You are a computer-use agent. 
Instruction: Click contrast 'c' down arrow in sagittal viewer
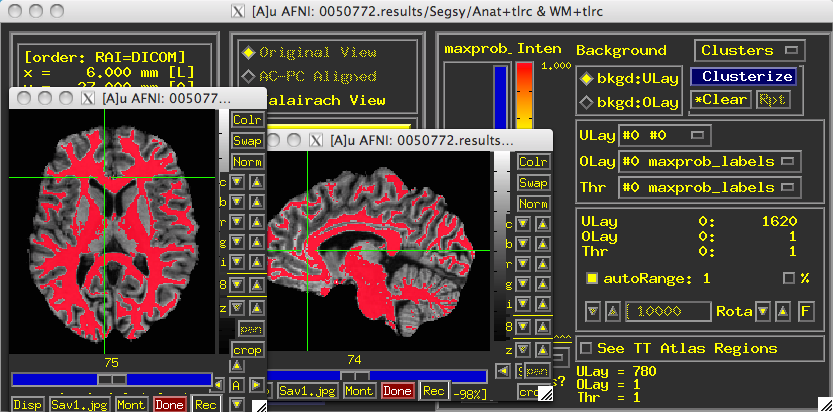coord(523,224)
